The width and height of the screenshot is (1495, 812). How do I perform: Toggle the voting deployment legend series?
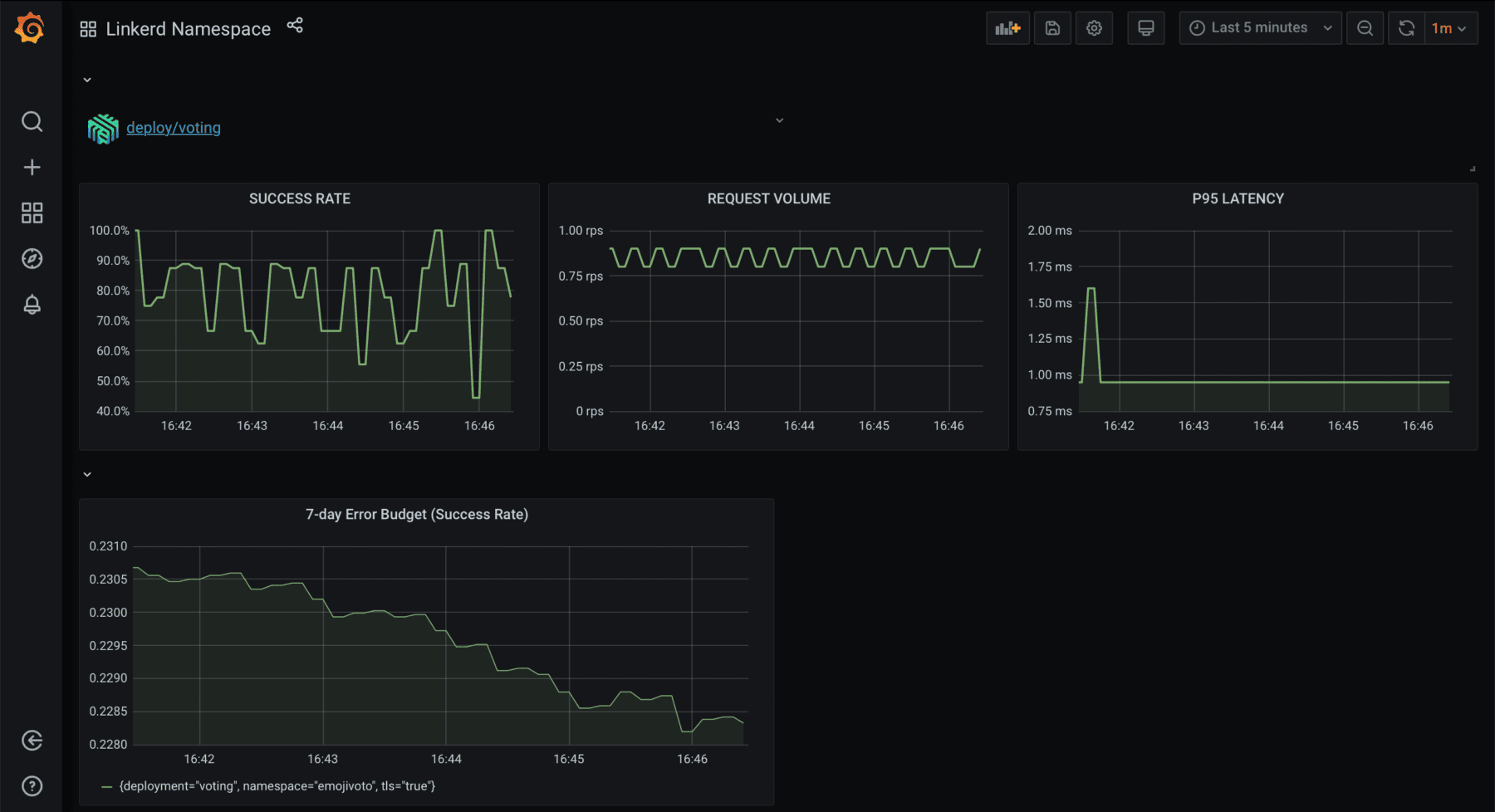point(277,786)
